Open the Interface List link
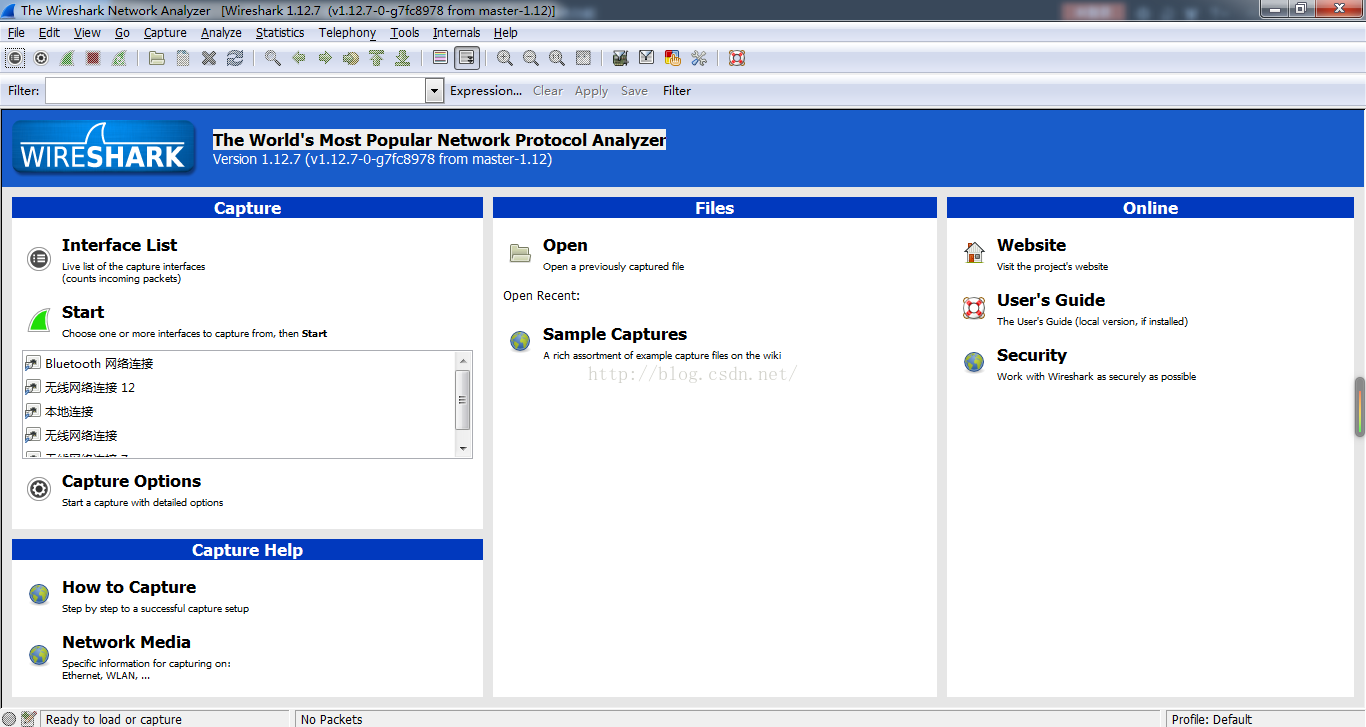 pyautogui.click(x=119, y=245)
